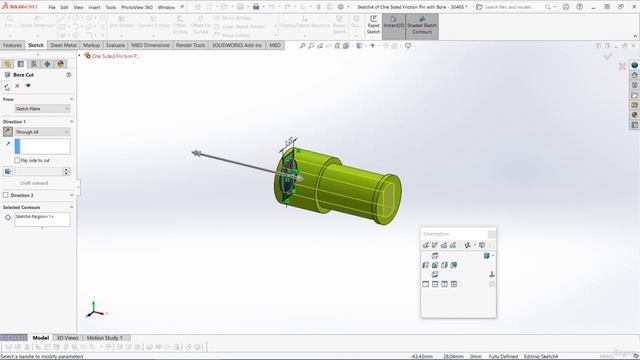Open Display Style cube in view toolbar
The width and height of the screenshot is (640, 360).
pyautogui.click(x=359, y=46)
